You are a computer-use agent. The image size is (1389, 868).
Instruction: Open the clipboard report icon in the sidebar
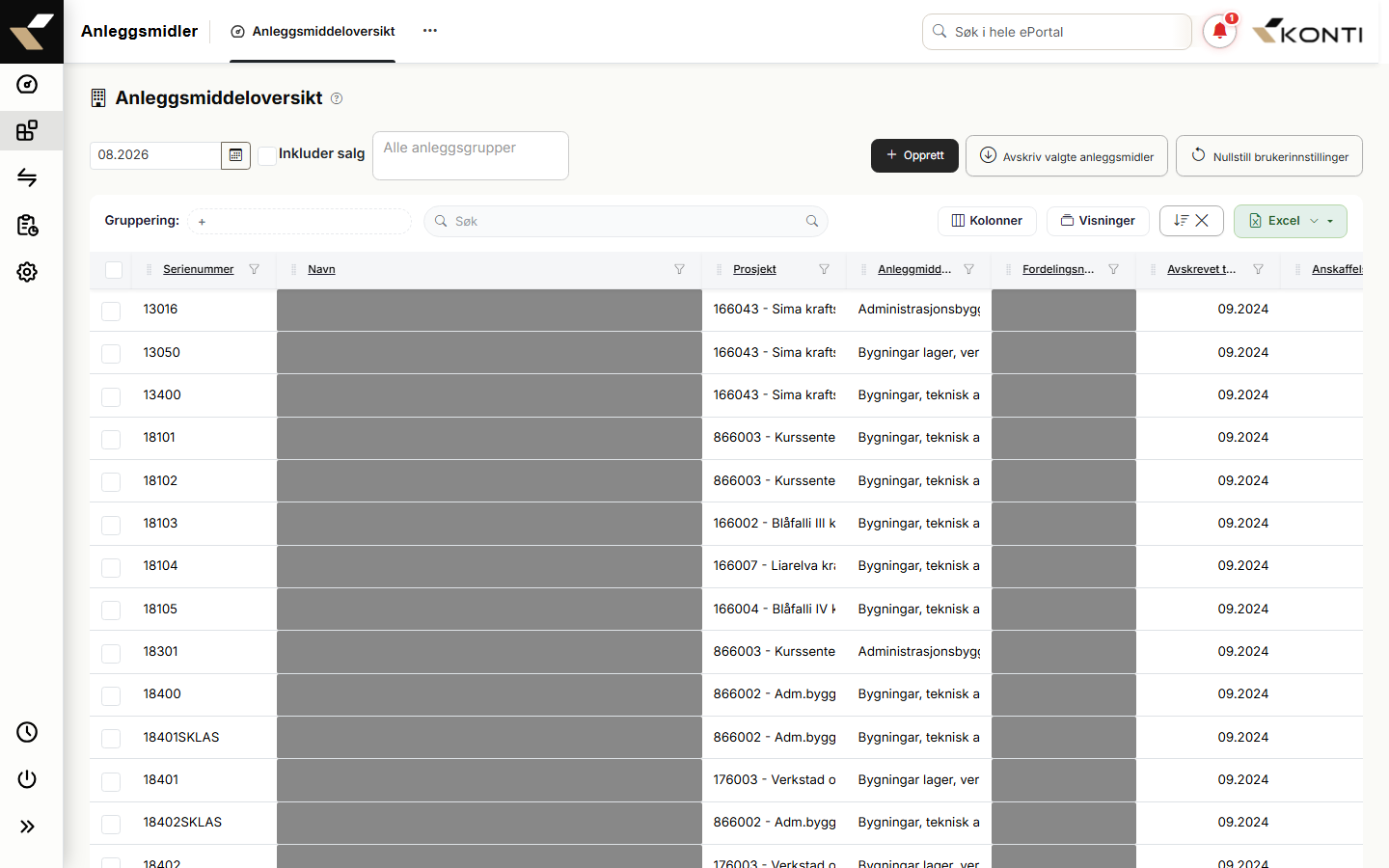[x=27, y=225]
